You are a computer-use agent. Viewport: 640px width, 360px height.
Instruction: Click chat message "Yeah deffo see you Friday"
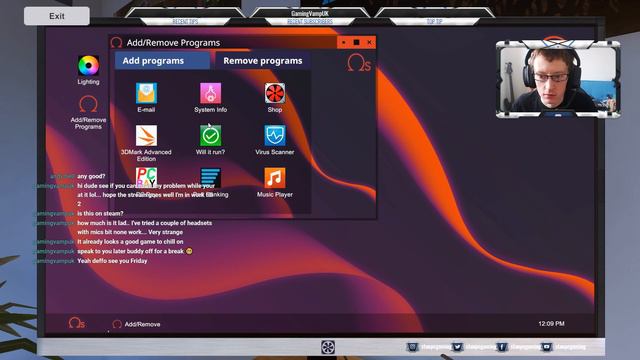(x=112, y=261)
